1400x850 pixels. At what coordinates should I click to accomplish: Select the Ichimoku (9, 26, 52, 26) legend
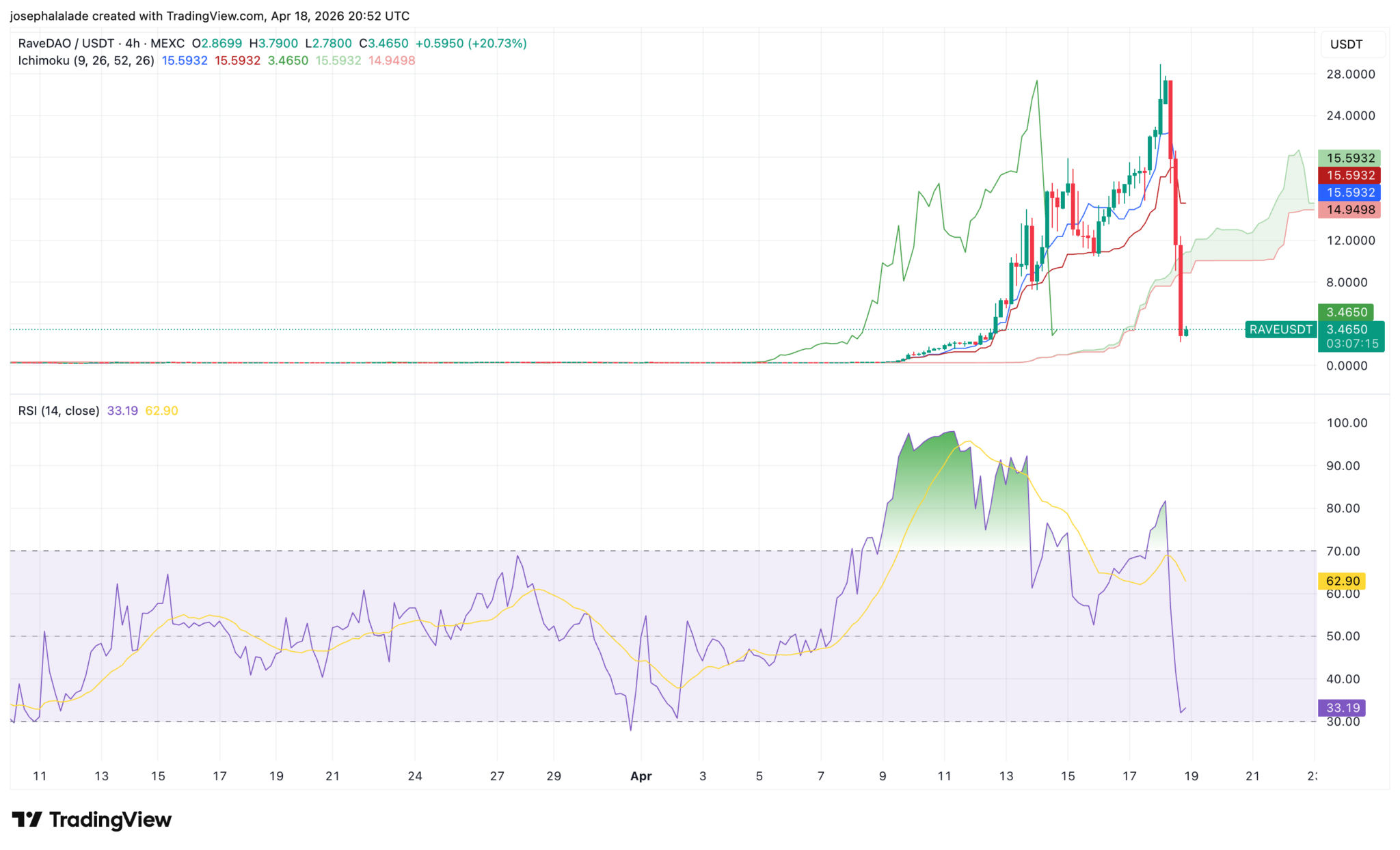click(x=86, y=60)
